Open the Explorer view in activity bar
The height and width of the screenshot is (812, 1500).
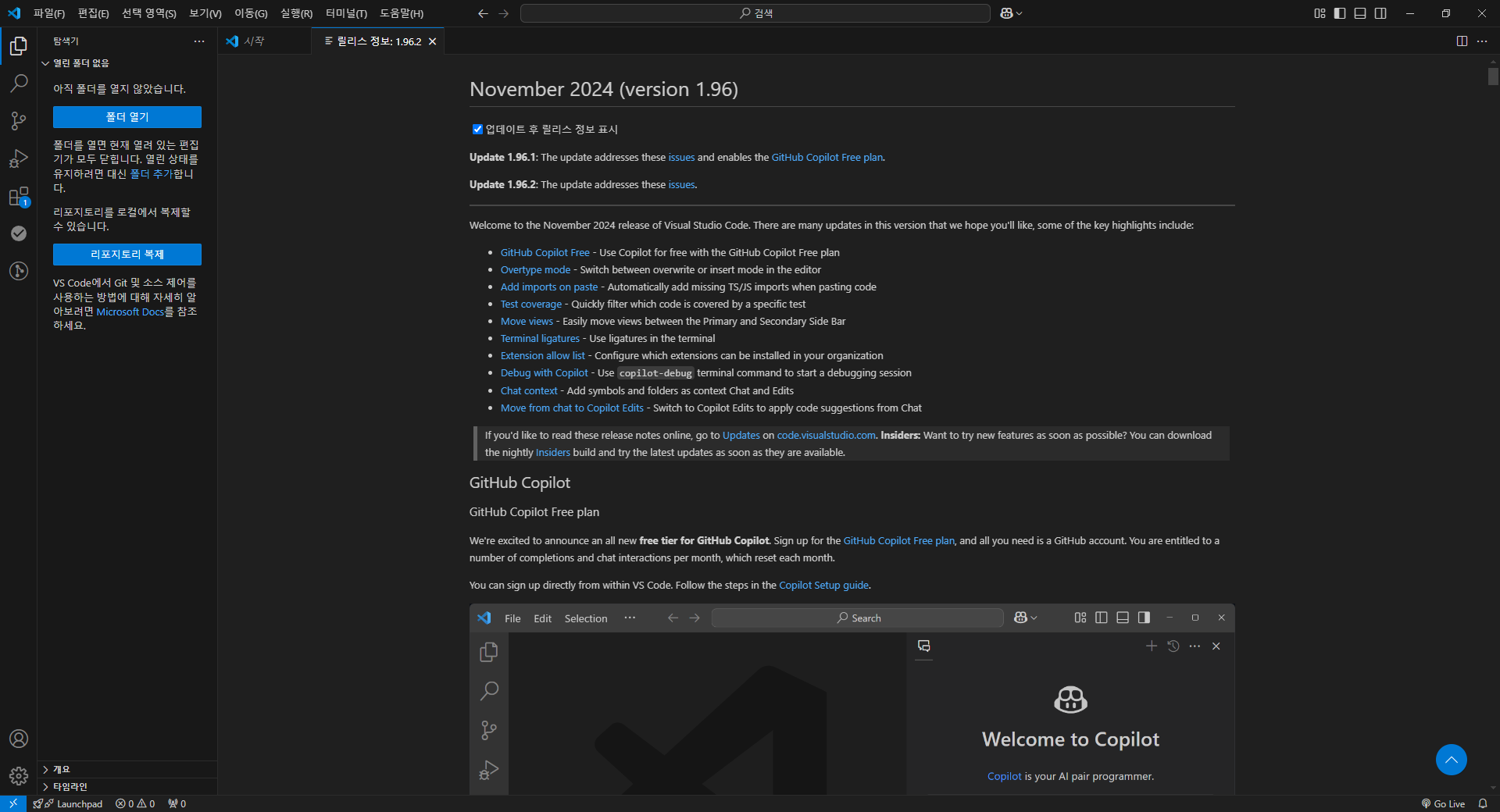tap(19, 46)
